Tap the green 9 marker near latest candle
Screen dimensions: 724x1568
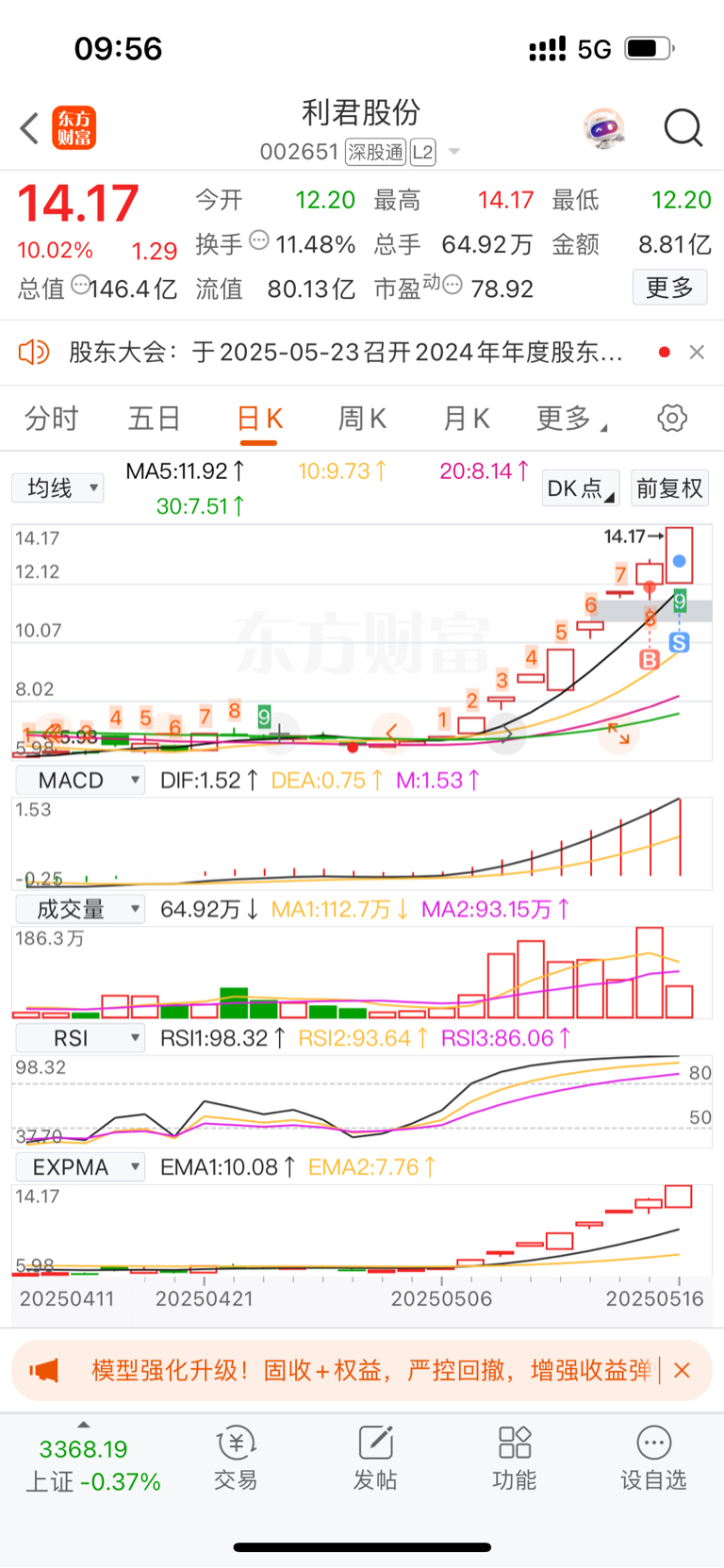(x=680, y=602)
